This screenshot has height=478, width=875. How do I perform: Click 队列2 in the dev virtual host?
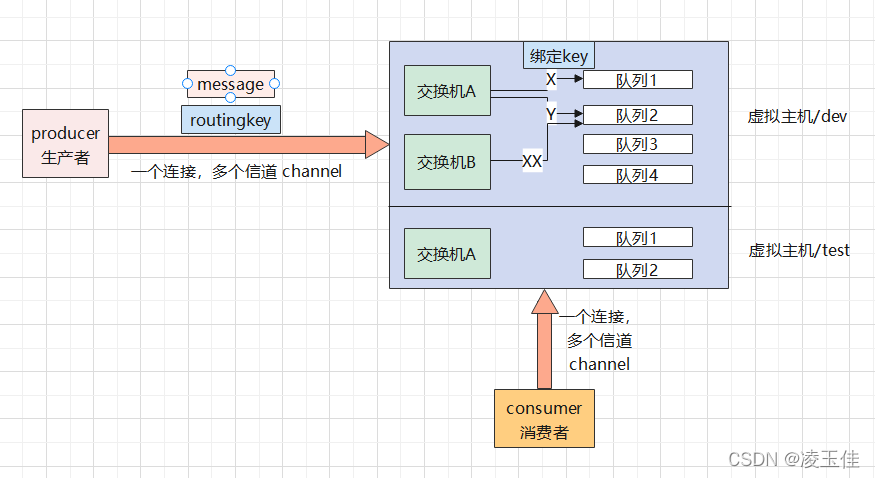(637, 115)
